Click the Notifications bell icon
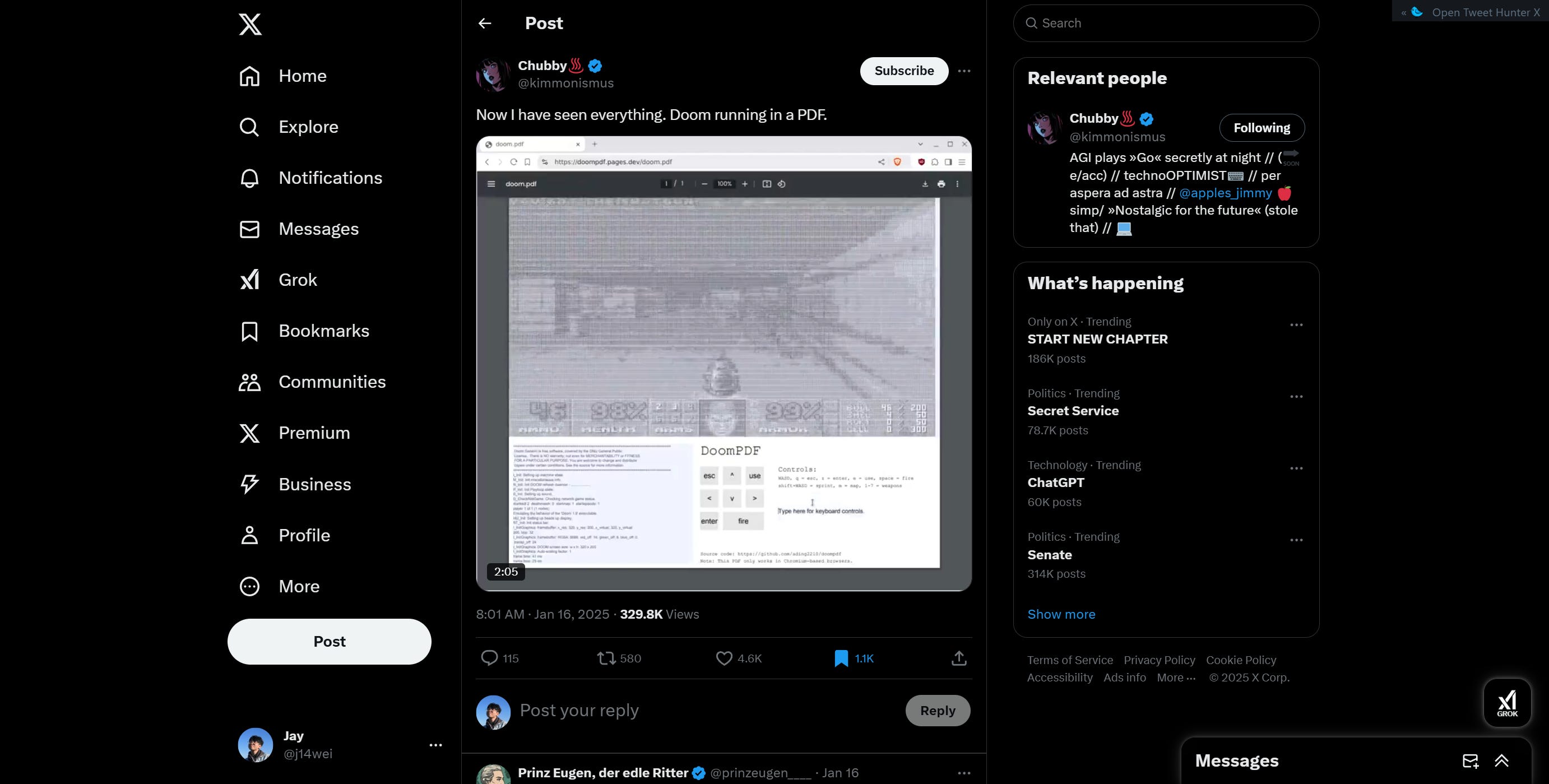Viewport: 1549px width, 784px height. pyautogui.click(x=249, y=179)
